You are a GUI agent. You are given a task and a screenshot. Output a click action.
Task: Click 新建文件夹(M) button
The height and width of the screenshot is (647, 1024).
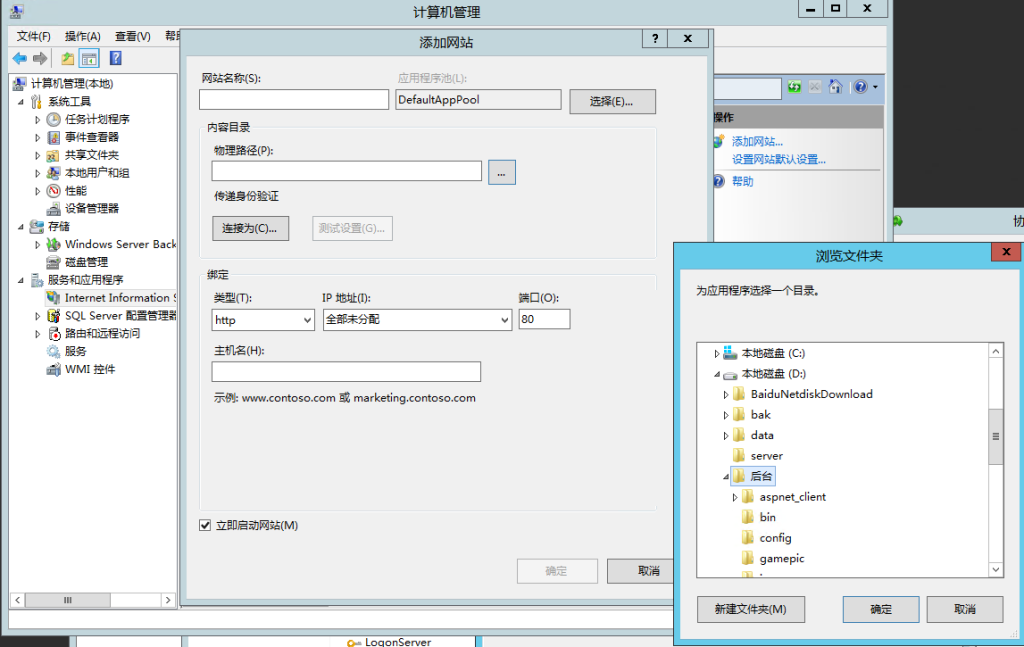pyautogui.click(x=749, y=609)
